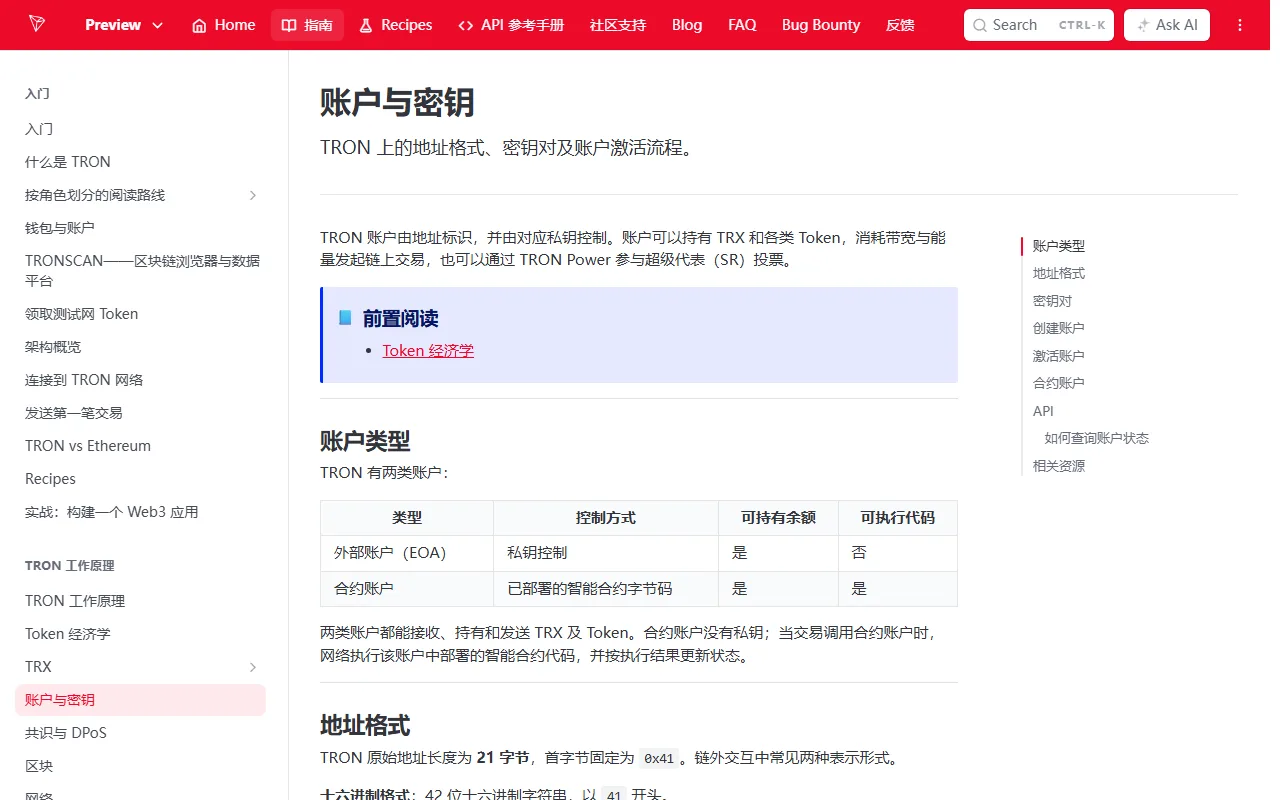1280x800 pixels.
Task: Expand the TRX section chevron
Action: (253, 667)
